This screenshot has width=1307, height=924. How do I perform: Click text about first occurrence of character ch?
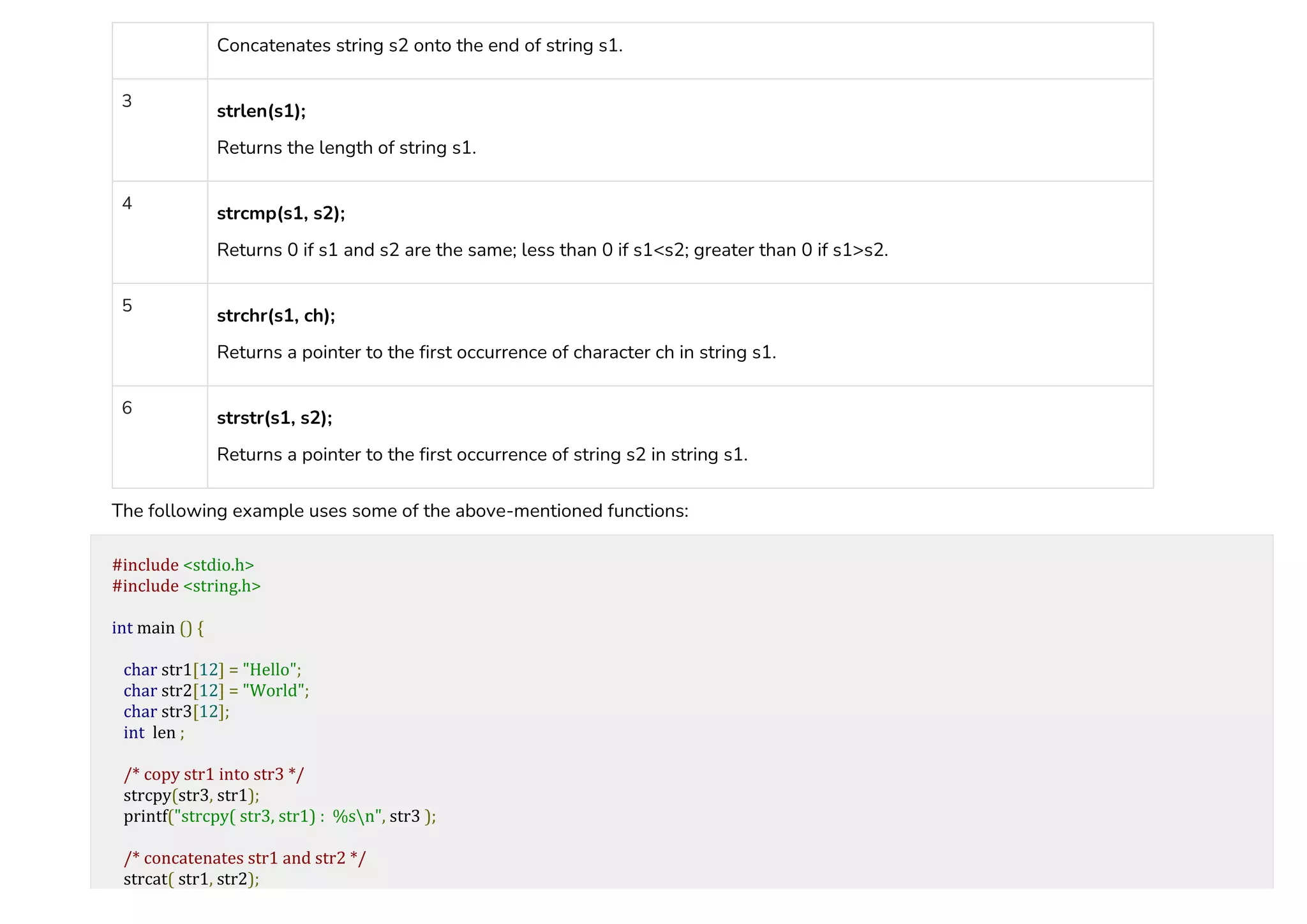coord(497,352)
